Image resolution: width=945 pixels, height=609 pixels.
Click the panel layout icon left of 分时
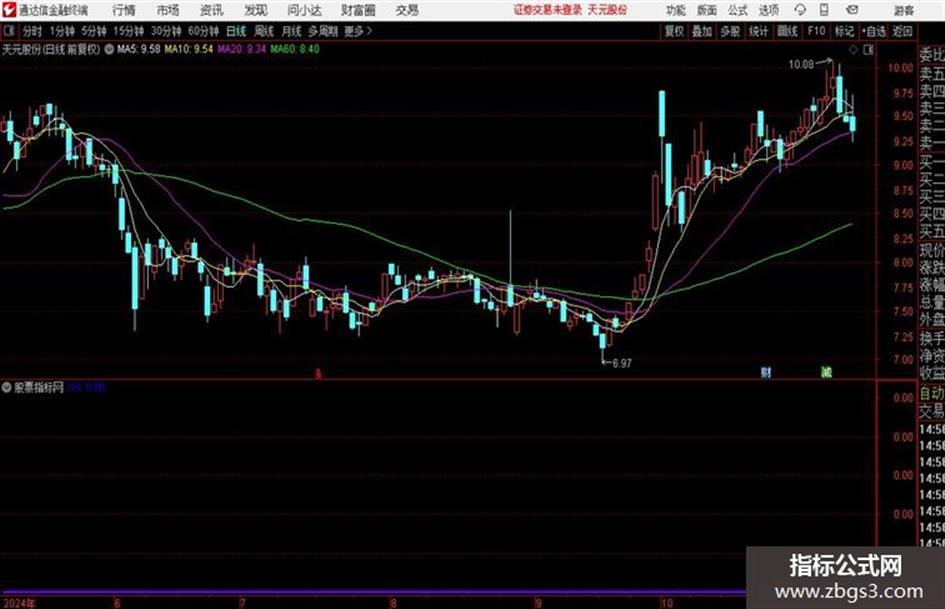[9, 31]
